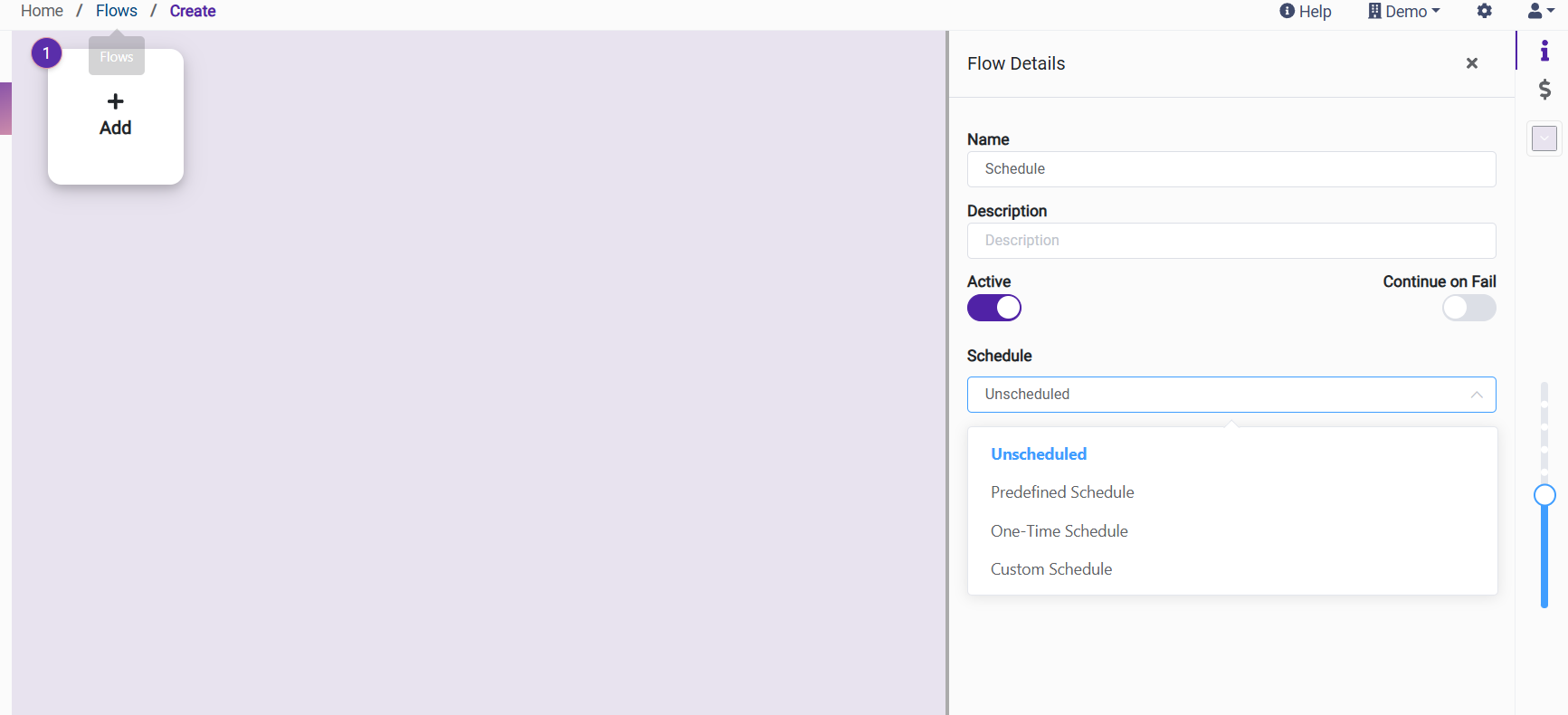Click the plus Add step card
The width and height of the screenshot is (1568, 715).
pos(116,116)
